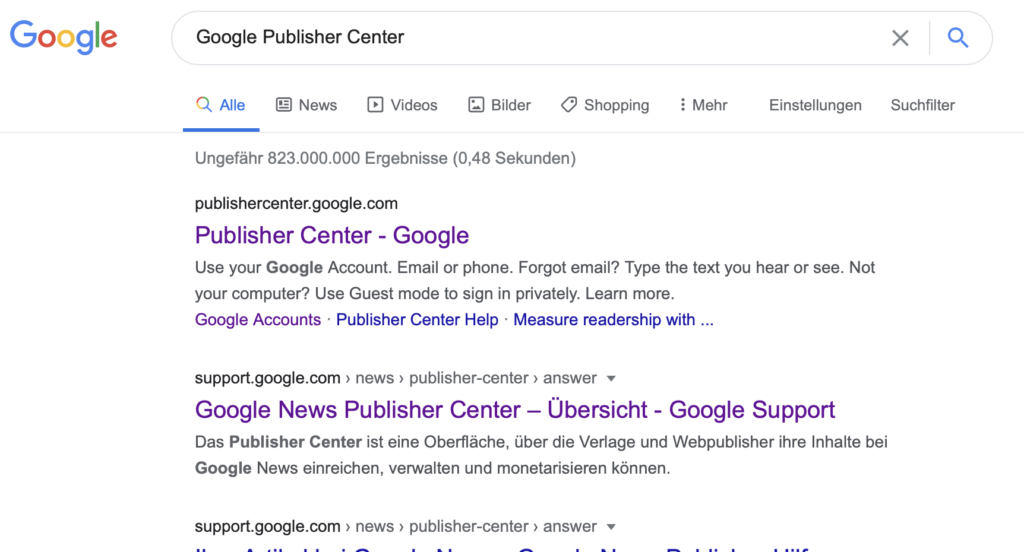Open the Mehr dropdown menu
Screen dimensions: 1024x552
point(703,105)
